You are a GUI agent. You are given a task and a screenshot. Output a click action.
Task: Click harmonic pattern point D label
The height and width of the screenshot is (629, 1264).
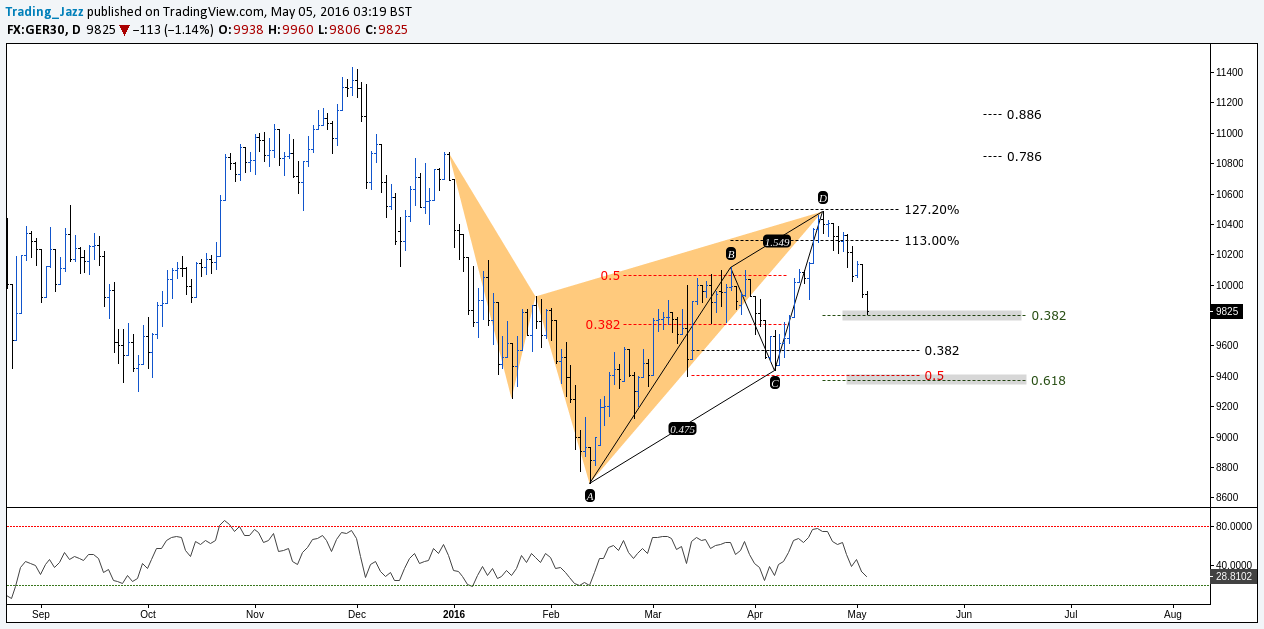click(822, 197)
